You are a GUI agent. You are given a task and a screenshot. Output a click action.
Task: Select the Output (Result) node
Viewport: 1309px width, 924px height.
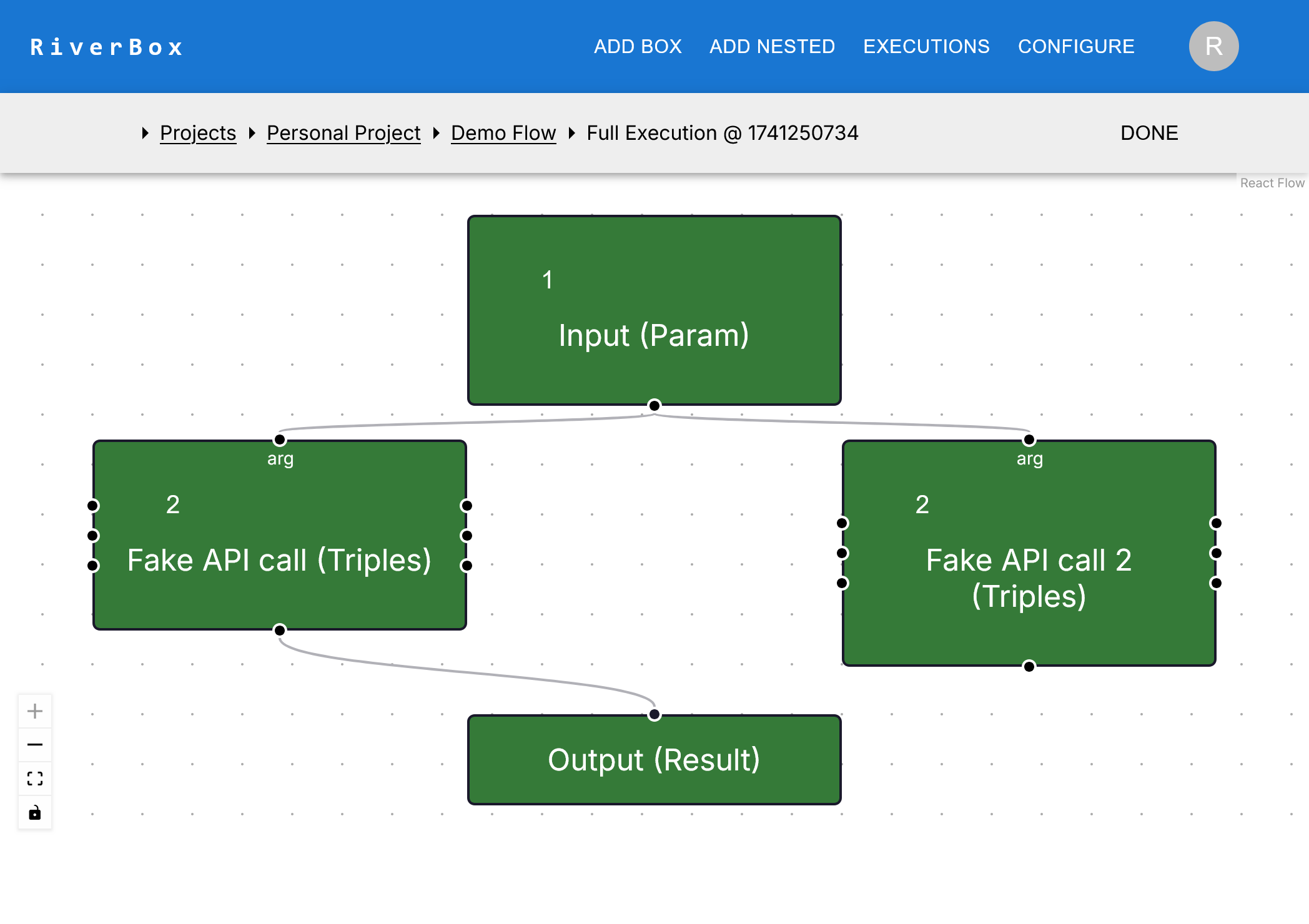654,760
